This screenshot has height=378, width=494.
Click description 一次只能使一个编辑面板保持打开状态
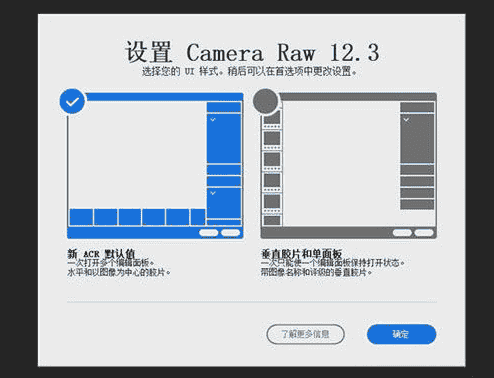click(333, 263)
